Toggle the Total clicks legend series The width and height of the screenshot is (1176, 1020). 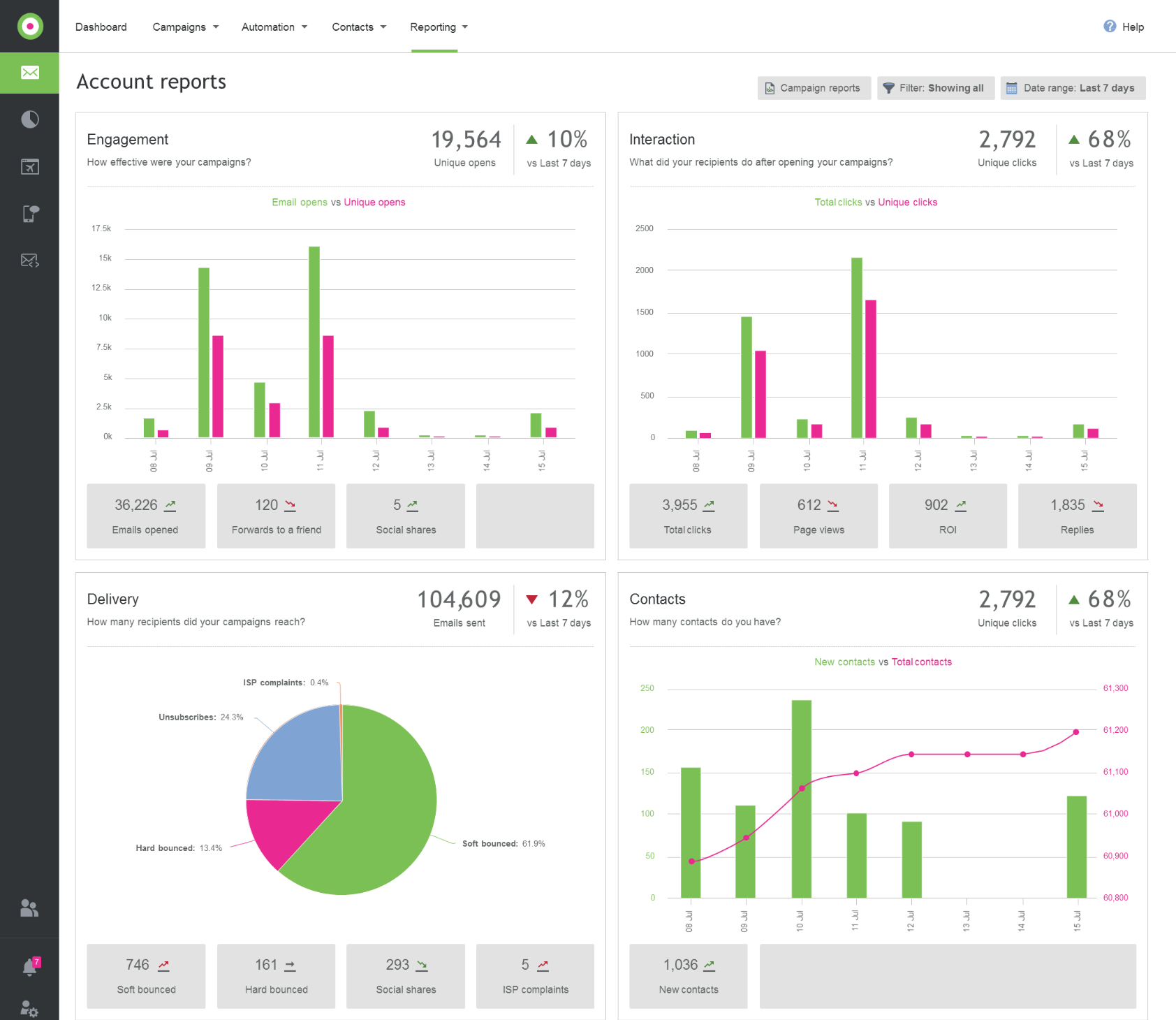coord(838,202)
